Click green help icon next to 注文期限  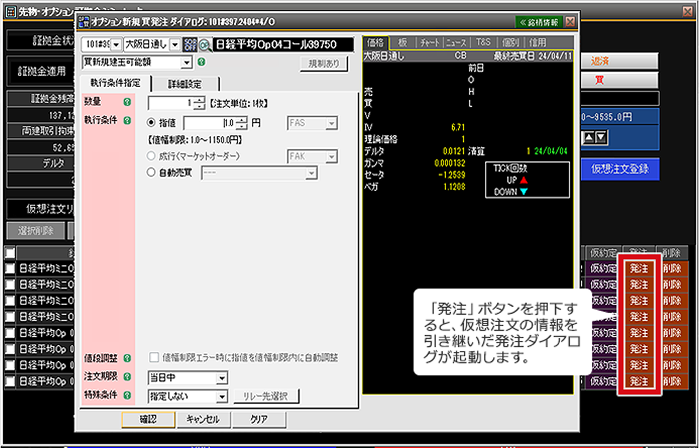click(127, 377)
